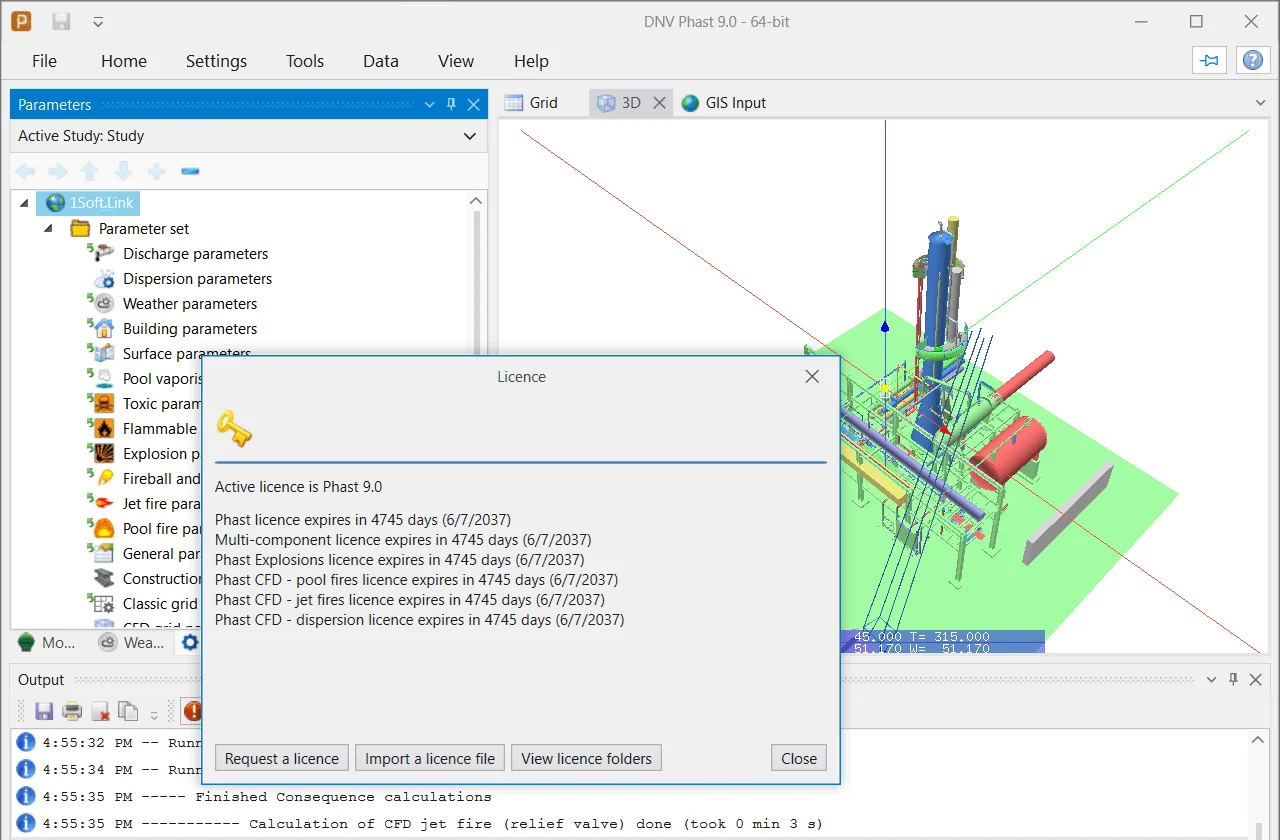Open the Help ribbon tab
The image size is (1280, 840).
531,61
